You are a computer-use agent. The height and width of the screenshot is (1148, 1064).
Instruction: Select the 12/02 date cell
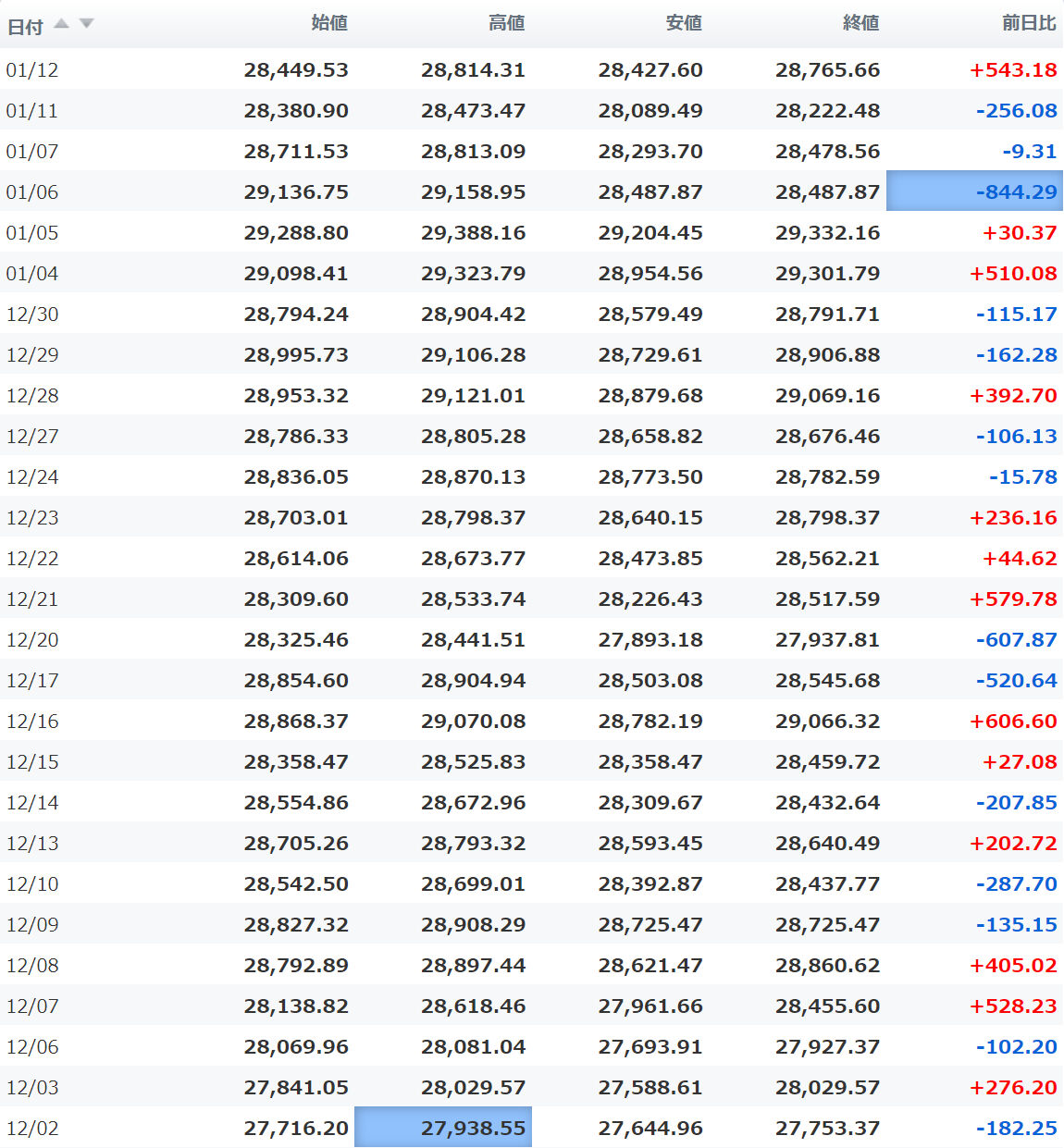(32, 1128)
